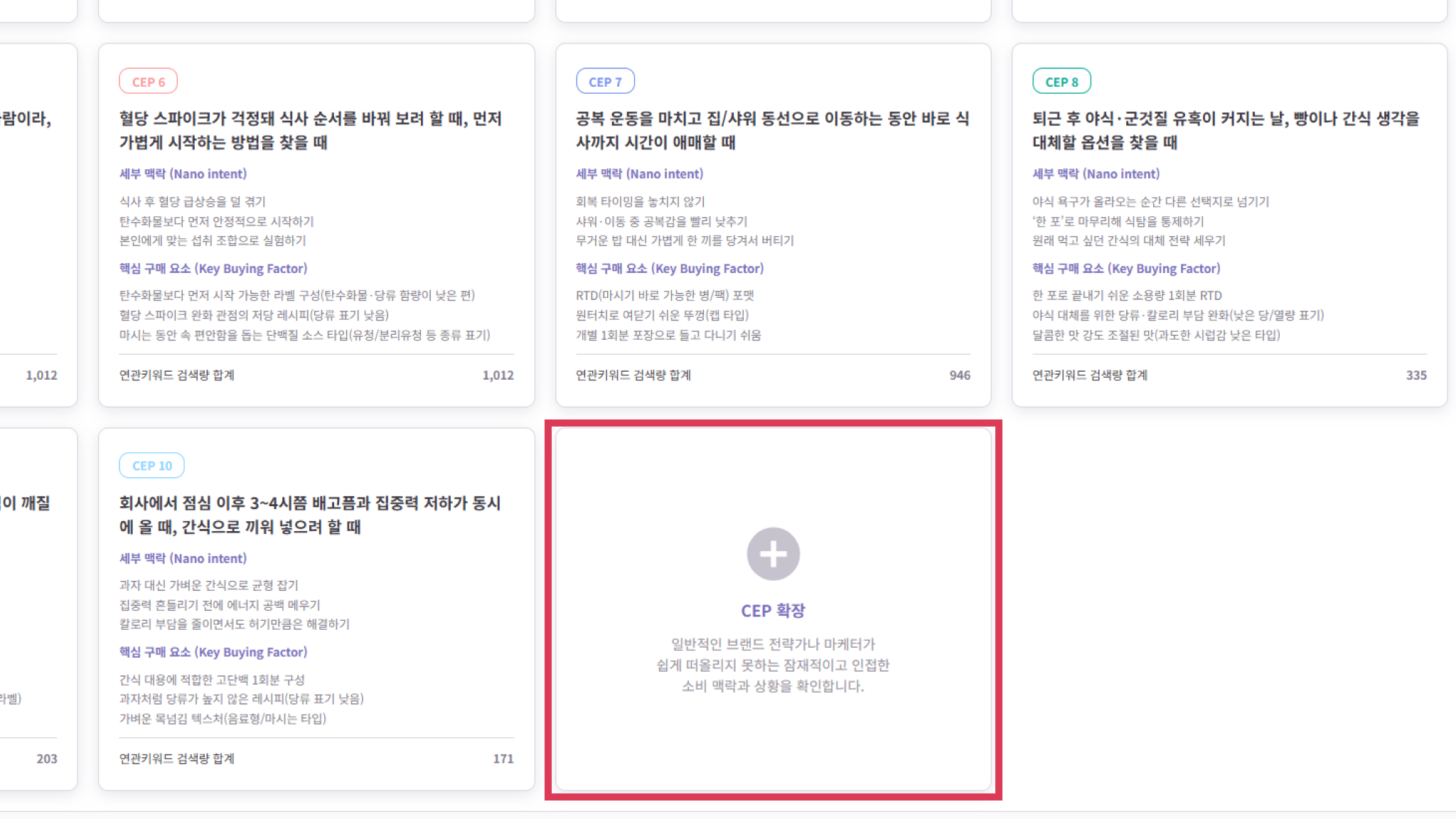Select the CEP 8 late-night snack headline
The image size is (1456, 819).
point(1226,130)
